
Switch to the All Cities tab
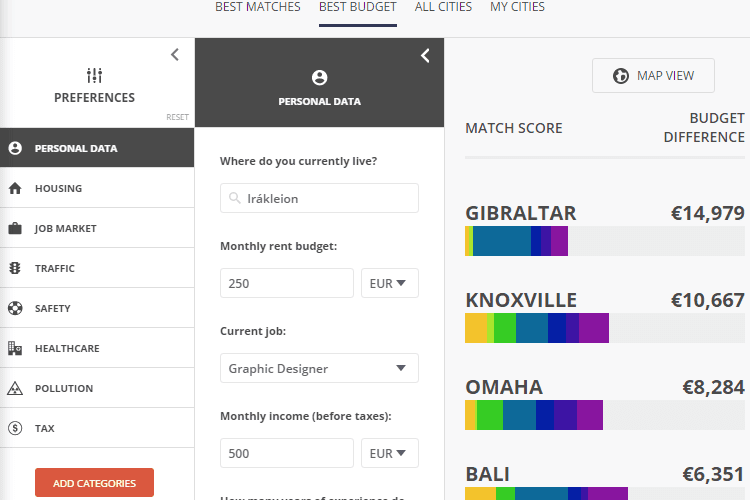(443, 7)
